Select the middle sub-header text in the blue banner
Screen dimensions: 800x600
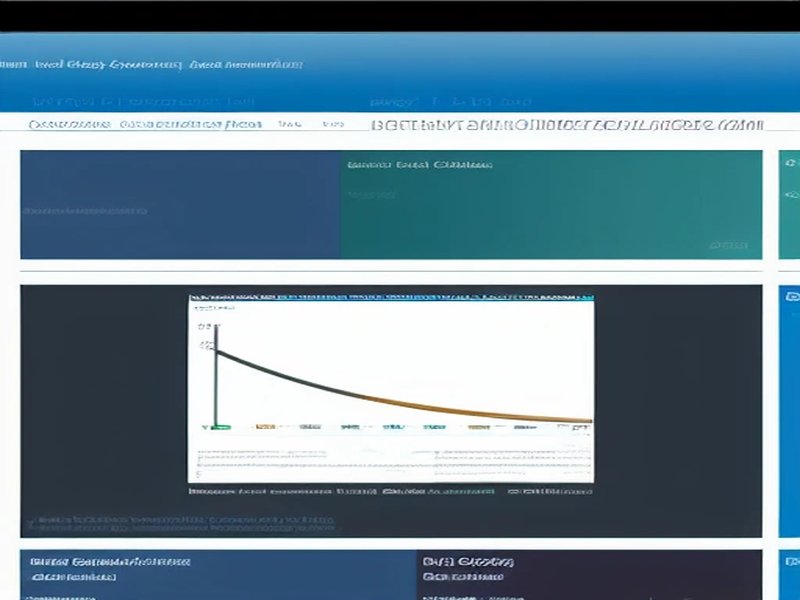tap(450, 102)
